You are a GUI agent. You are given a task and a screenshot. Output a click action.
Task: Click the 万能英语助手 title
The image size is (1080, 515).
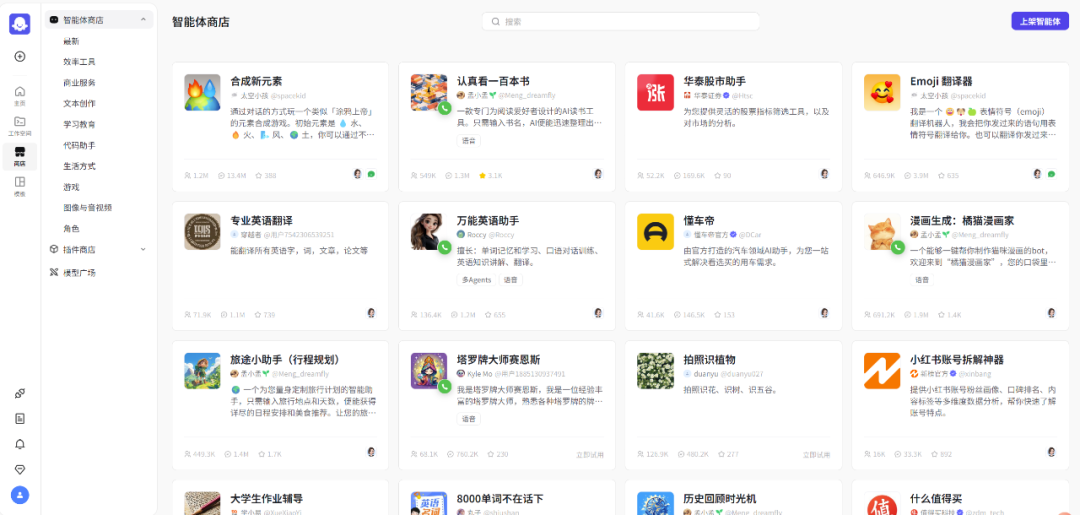[488, 220]
